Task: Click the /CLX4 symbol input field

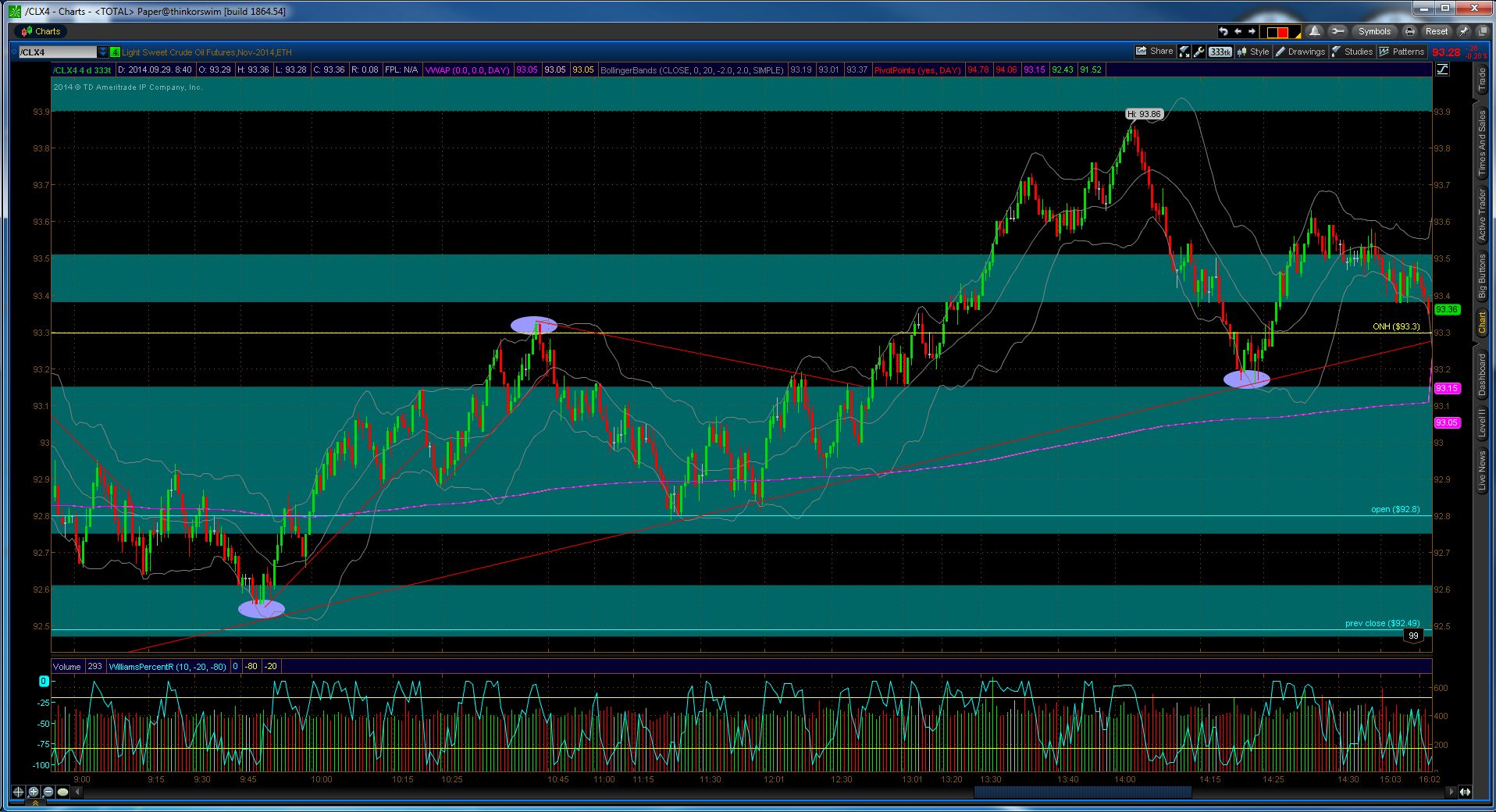Action: point(58,52)
